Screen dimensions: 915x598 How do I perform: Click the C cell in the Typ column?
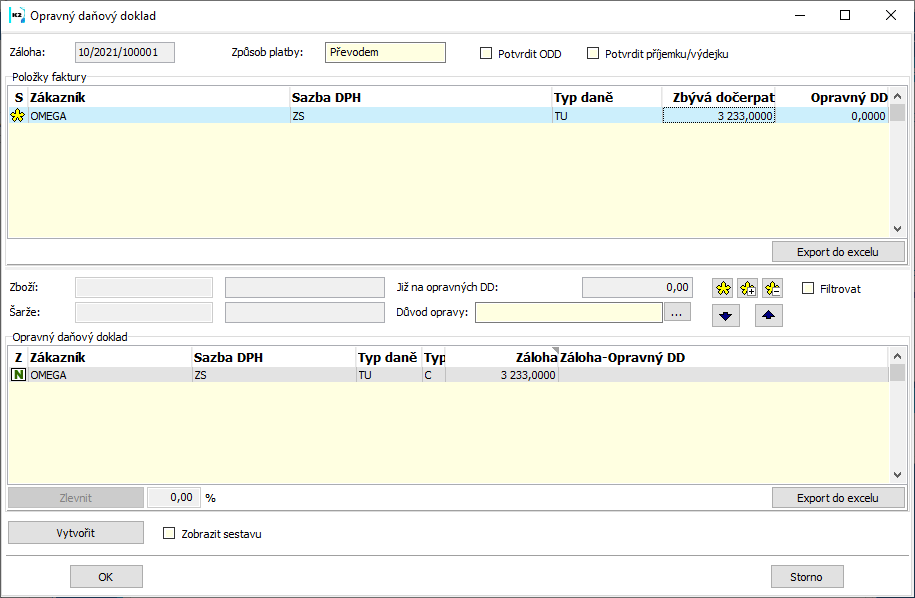coord(434,375)
